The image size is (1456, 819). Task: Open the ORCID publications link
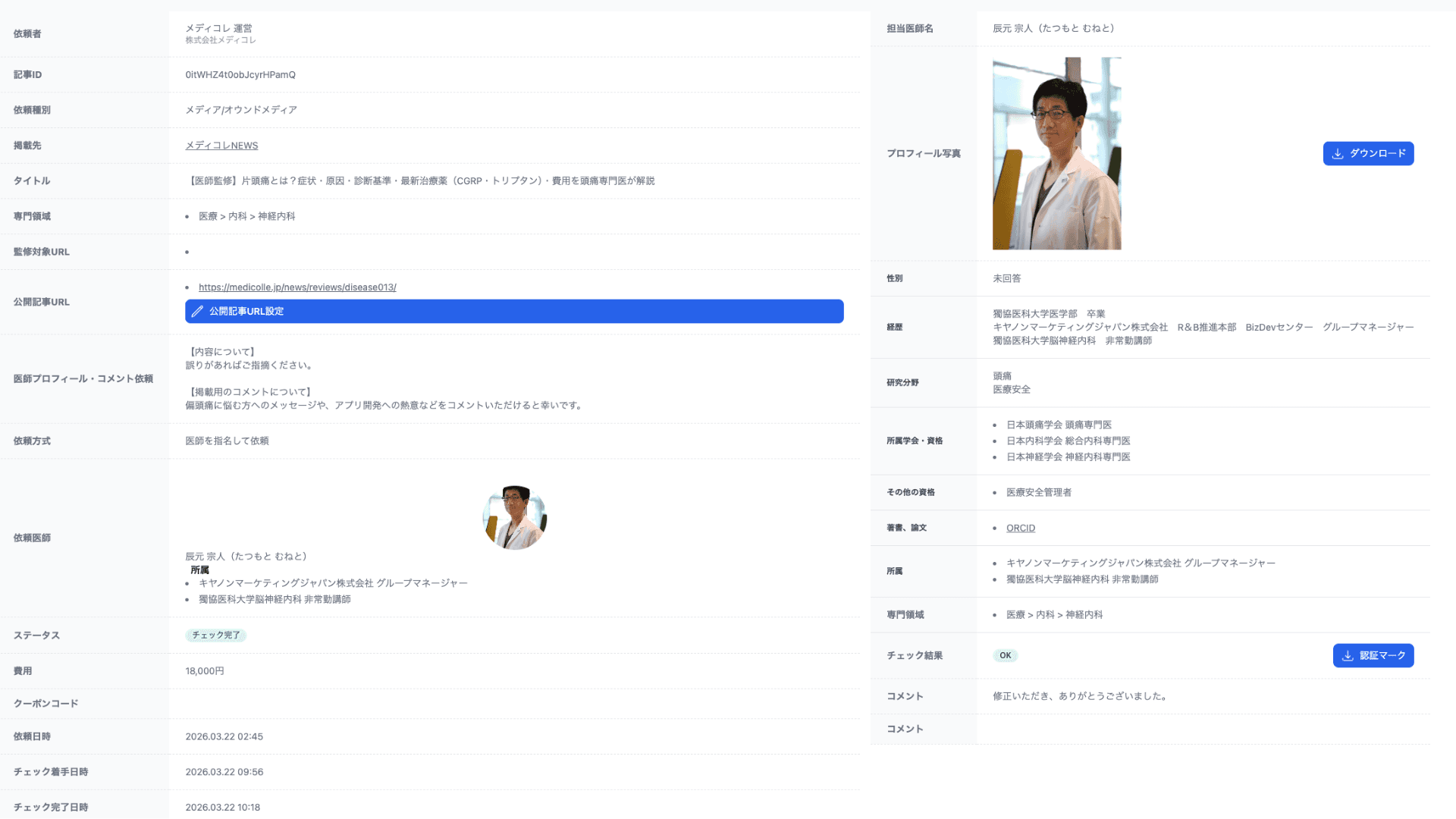pyautogui.click(x=1020, y=528)
